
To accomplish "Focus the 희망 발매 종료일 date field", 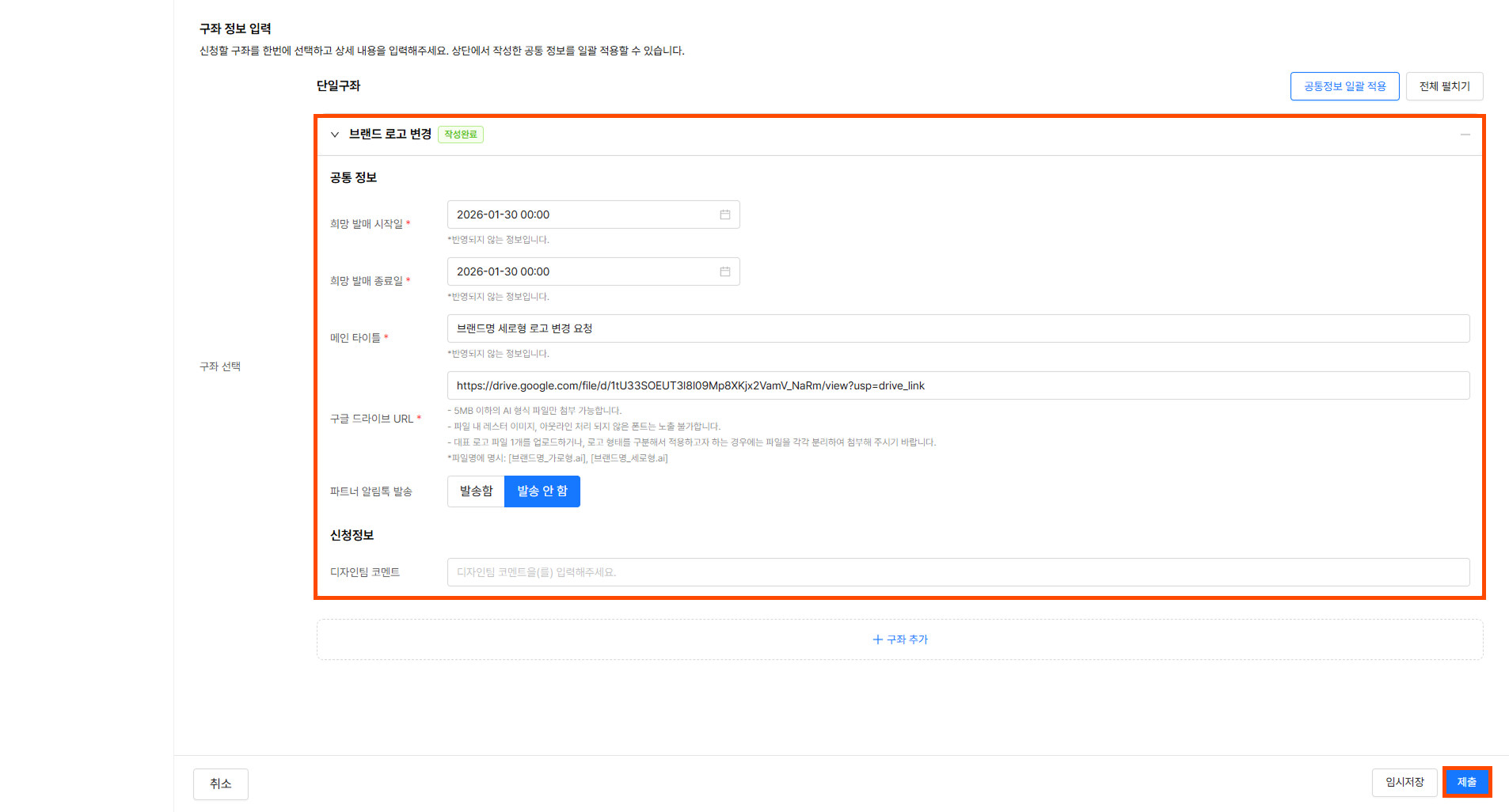I will [582, 271].
